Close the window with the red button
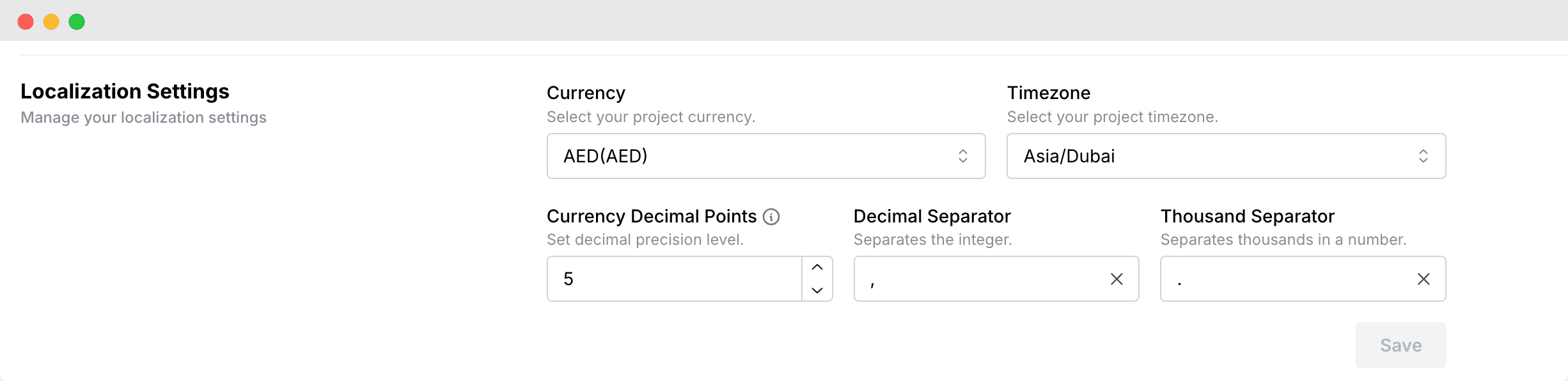The height and width of the screenshot is (381, 1568). click(26, 22)
